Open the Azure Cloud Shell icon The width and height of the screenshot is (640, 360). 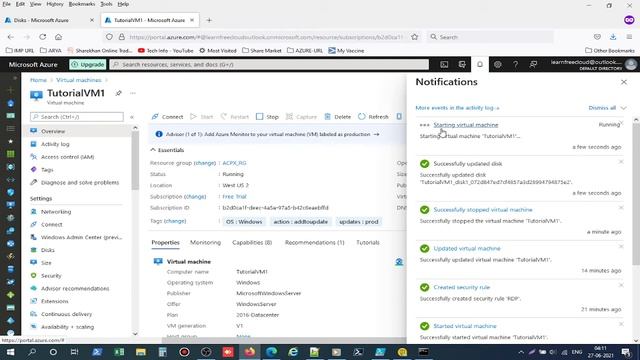(x=444, y=64)
